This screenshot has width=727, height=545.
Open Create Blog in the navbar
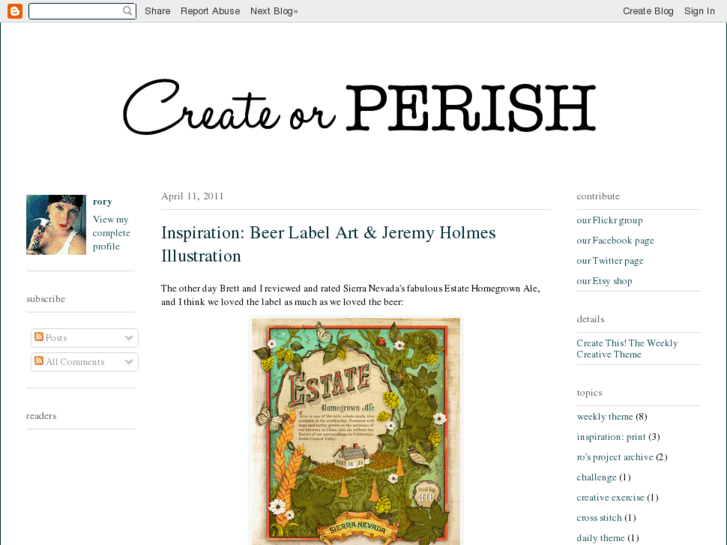click(x=648, y=11)
